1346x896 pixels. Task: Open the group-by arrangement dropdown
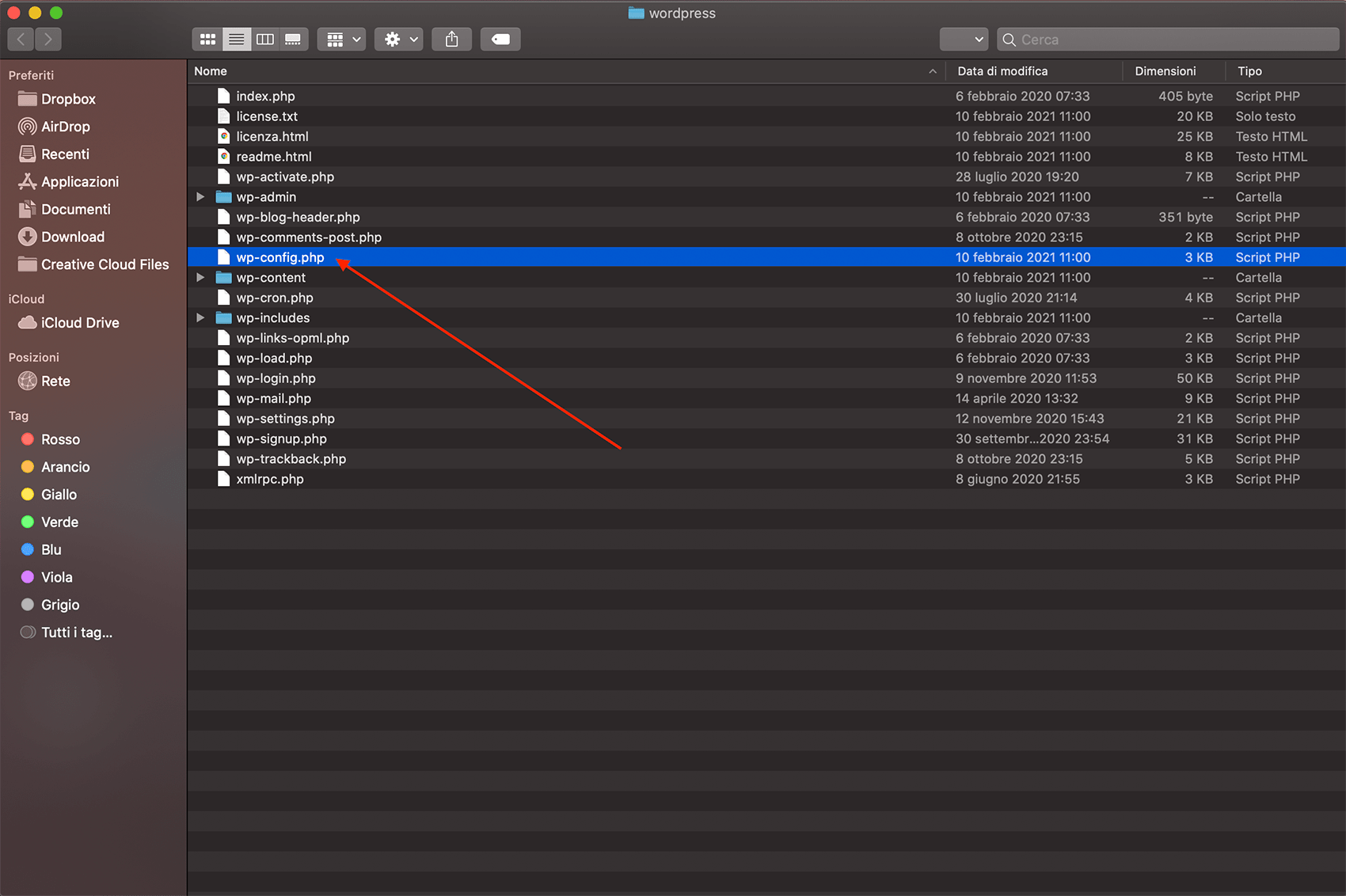click(x=341, y=40)
